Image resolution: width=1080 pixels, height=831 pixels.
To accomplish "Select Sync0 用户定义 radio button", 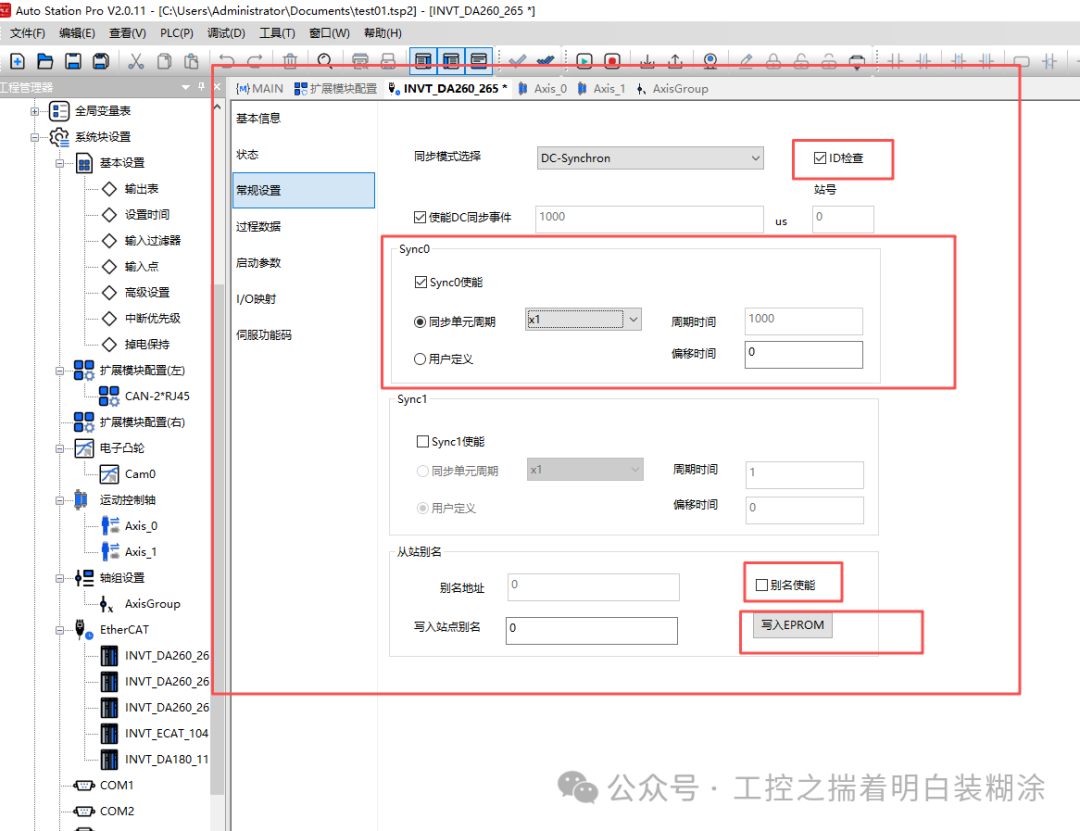I will [x=419, y=359].
